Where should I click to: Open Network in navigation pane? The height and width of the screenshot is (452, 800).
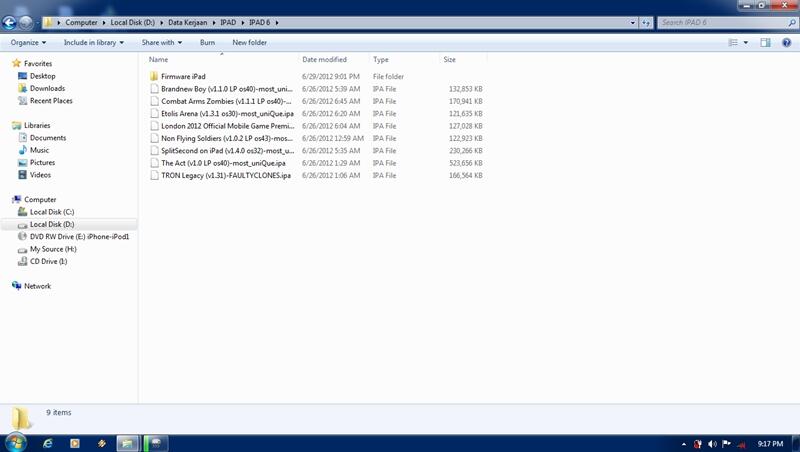point(37,286)
